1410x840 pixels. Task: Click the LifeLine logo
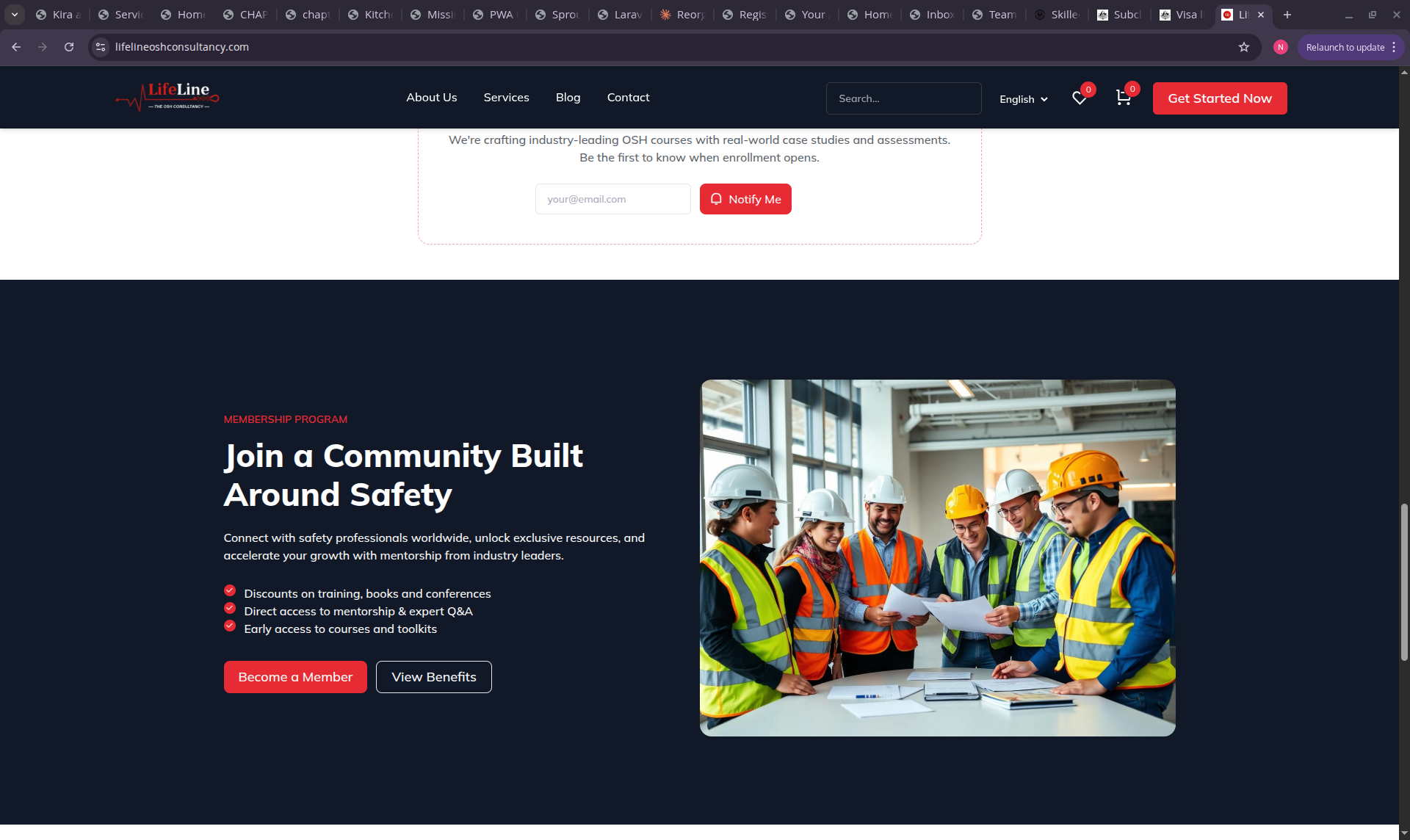coord(167,97)
